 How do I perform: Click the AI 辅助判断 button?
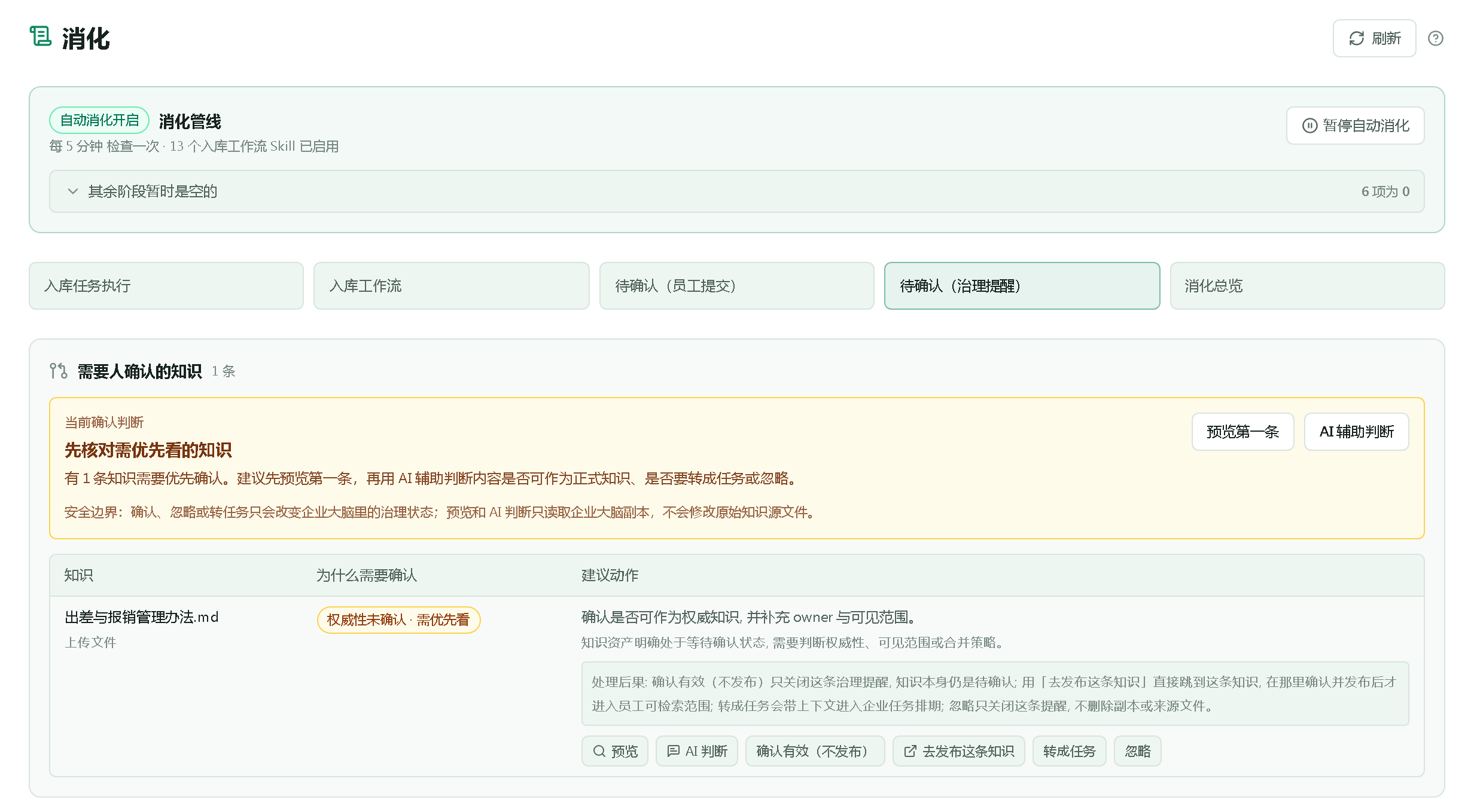pyautogui.click(x=1356, y=432)
